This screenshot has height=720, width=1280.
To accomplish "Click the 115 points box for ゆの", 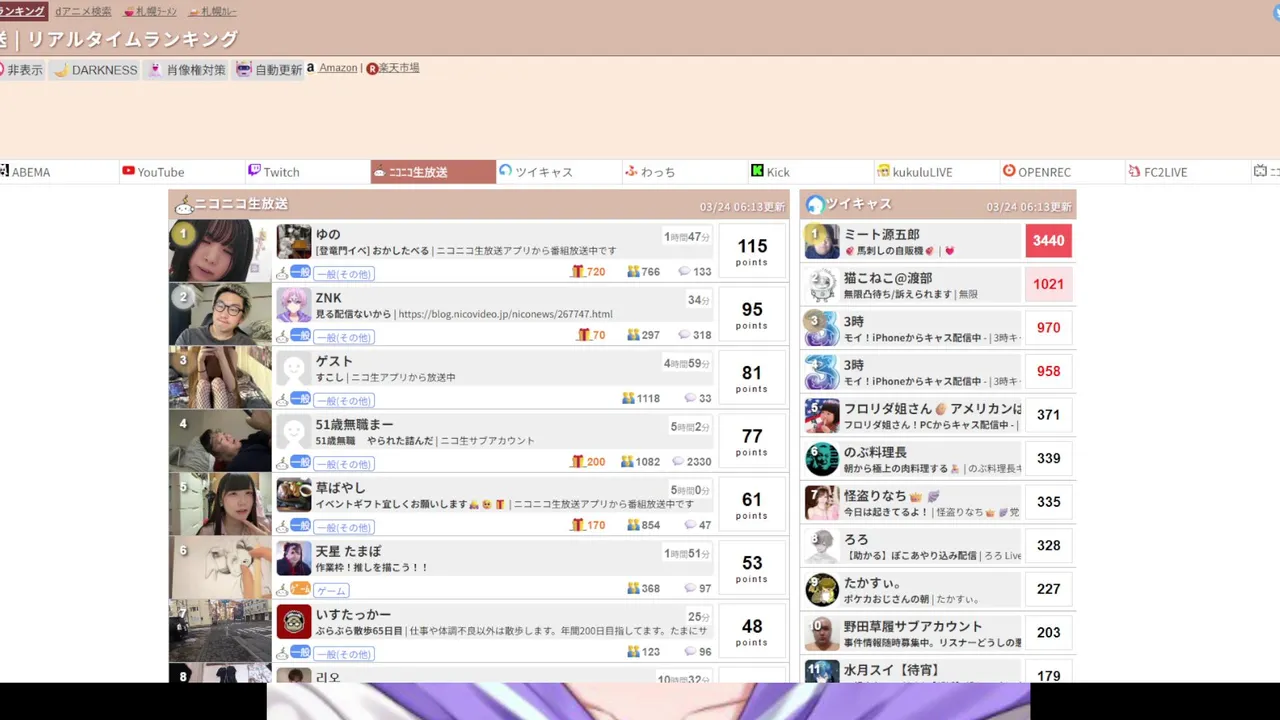I will click(752, 251).
